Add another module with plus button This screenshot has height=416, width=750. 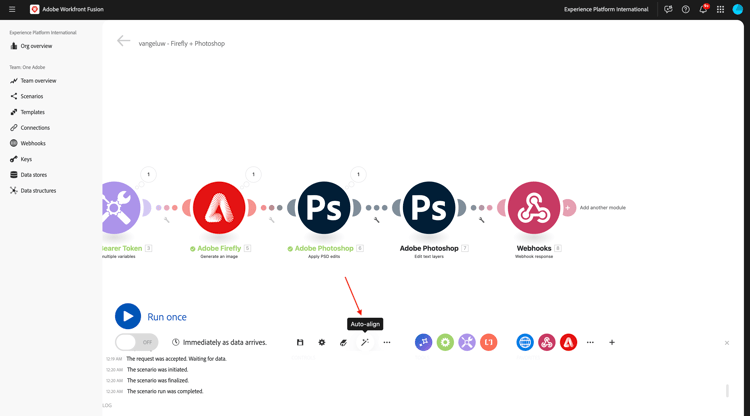coord(568,208)
